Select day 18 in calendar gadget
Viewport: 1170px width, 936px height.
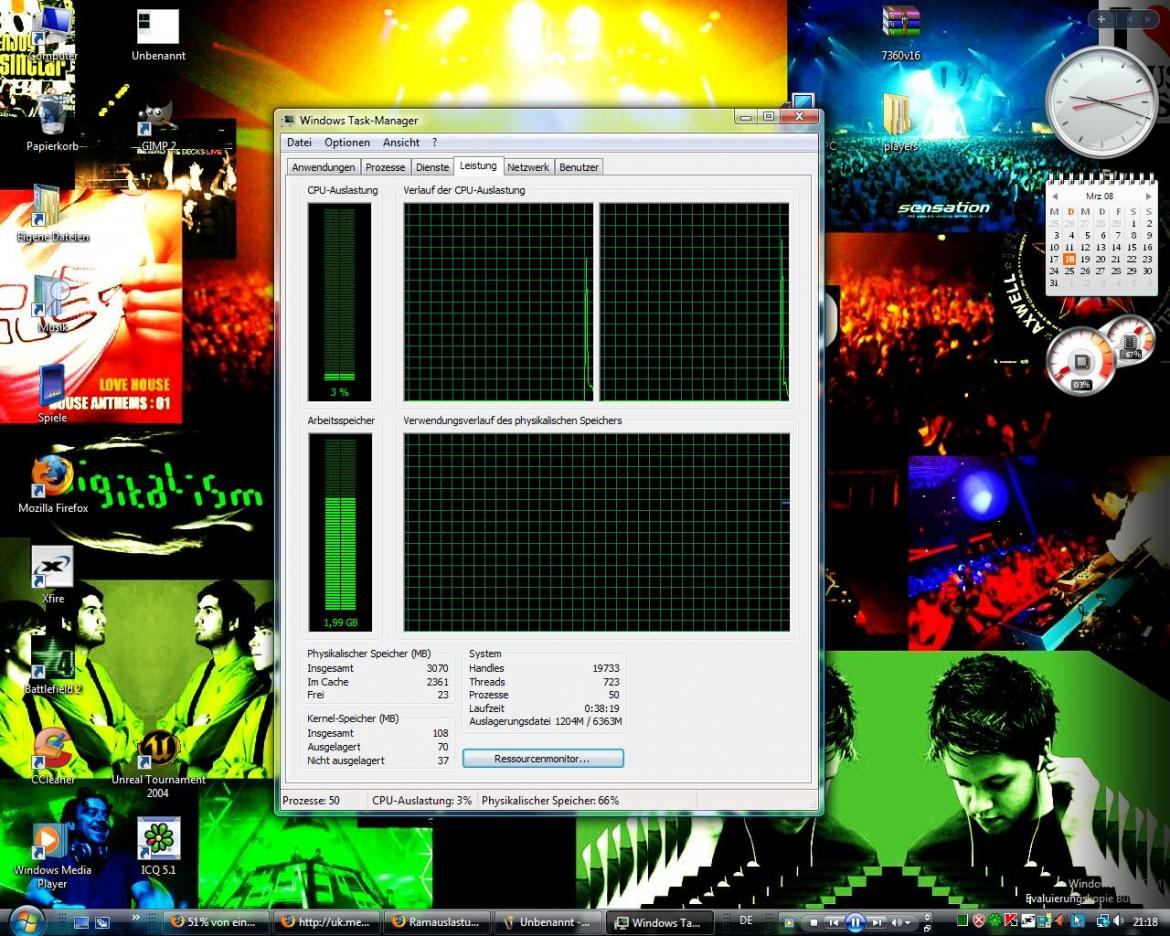tap(1069, 258)
